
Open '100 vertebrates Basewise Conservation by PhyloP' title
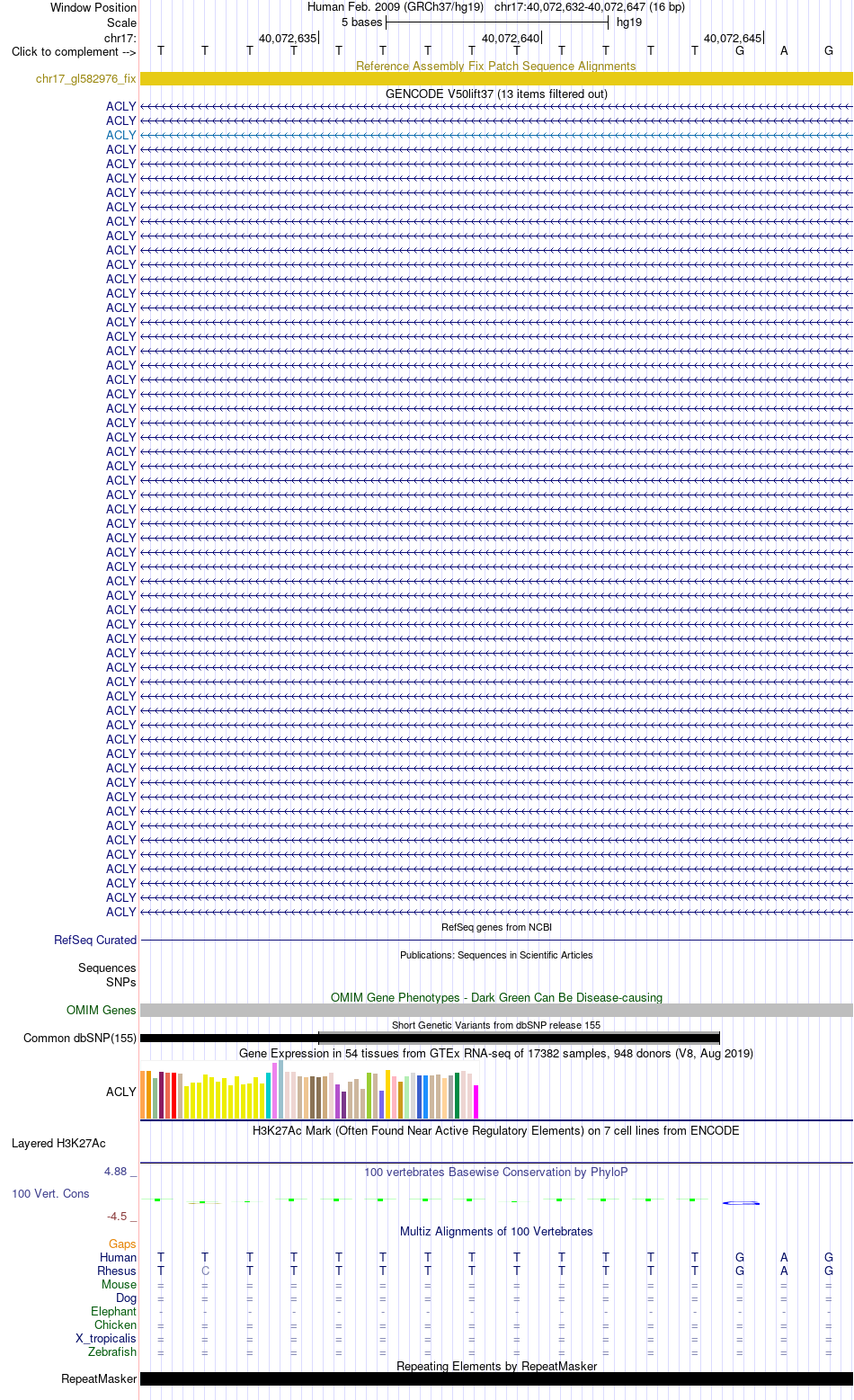pyautogui.click(x=496, y=1172)
